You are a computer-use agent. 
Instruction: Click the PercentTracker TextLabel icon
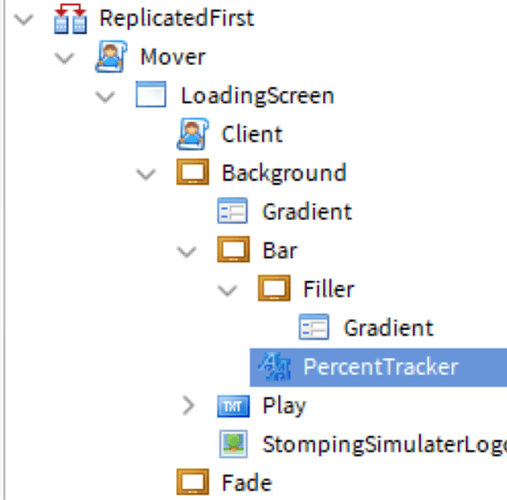[275, 367]
